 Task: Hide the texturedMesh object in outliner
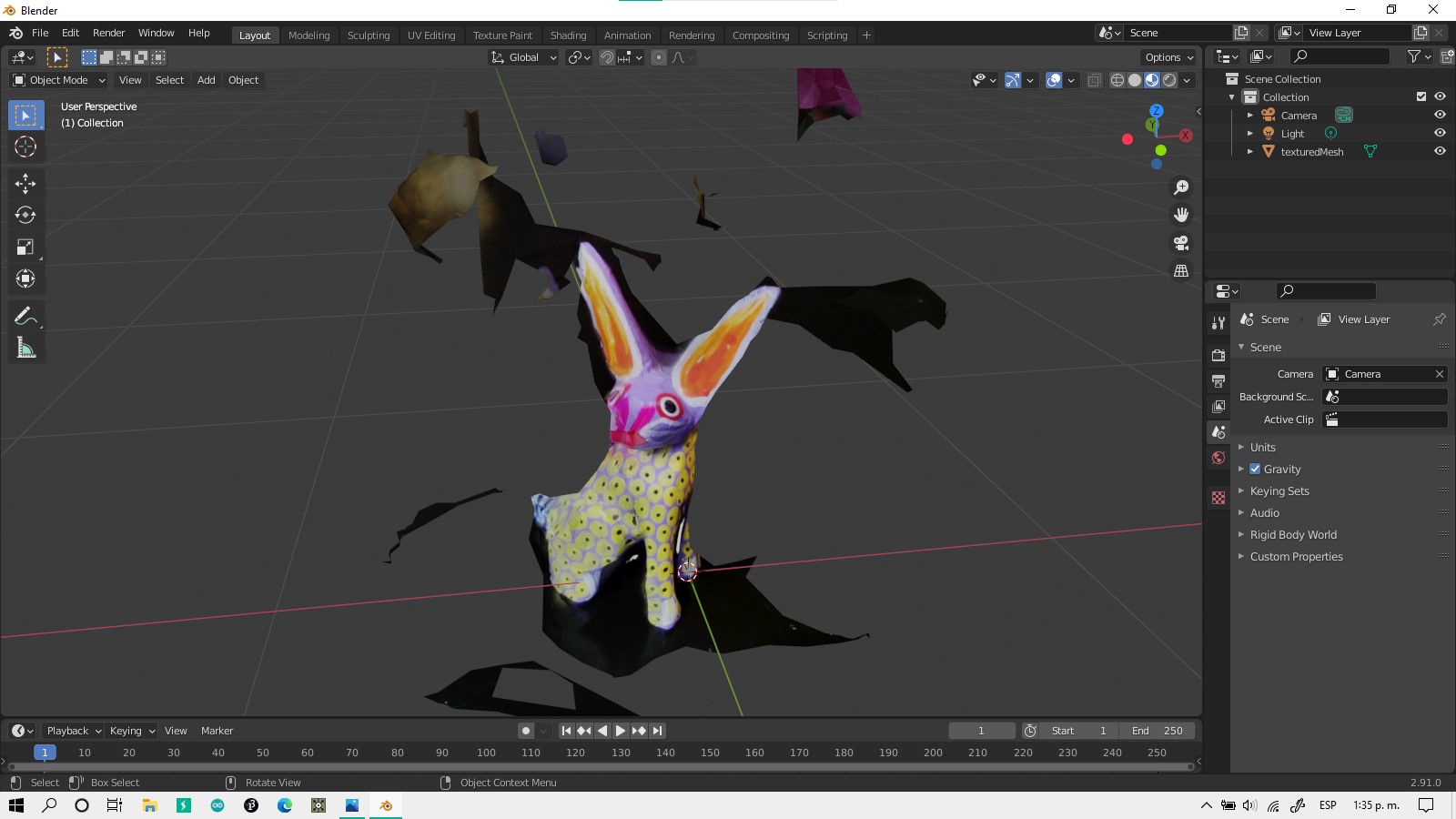[1440, 151]
